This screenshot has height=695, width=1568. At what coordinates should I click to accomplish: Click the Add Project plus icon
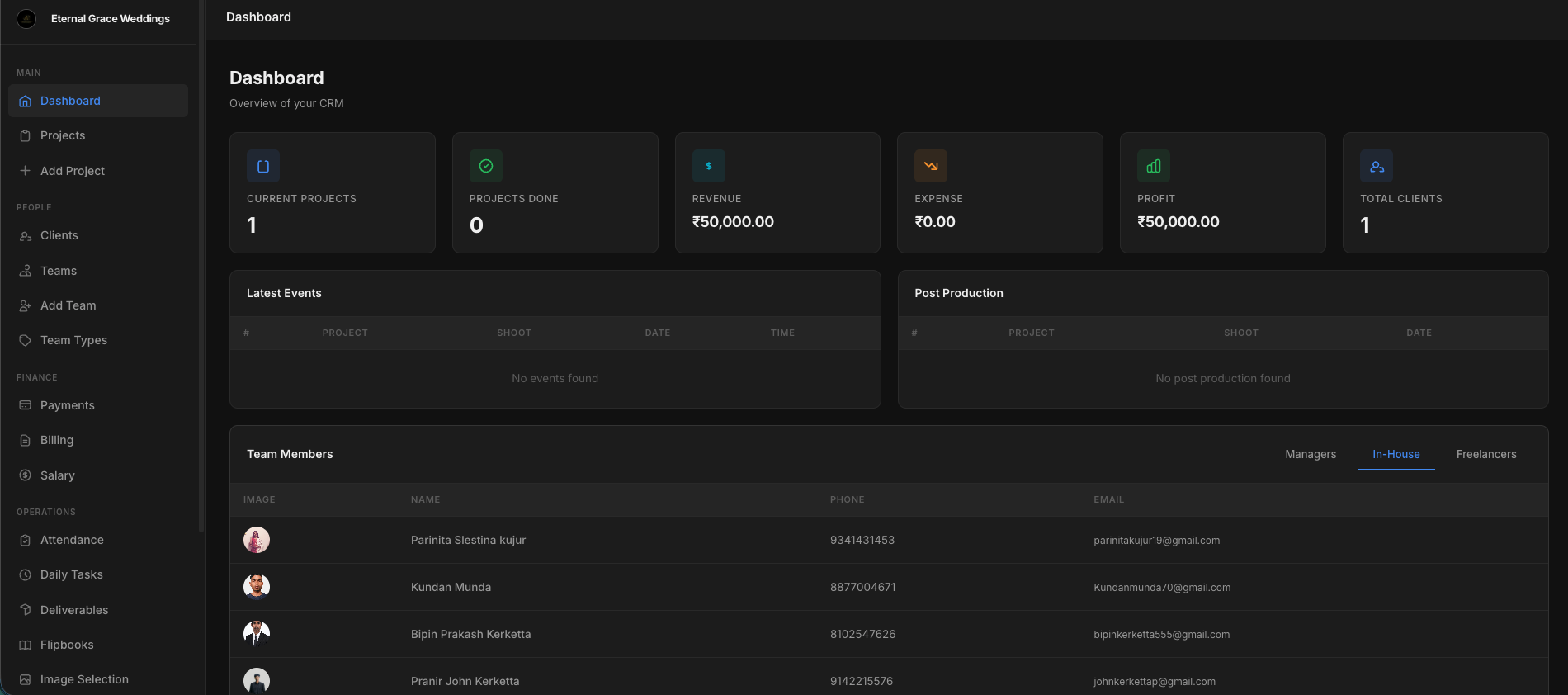[x=25, y=171]
